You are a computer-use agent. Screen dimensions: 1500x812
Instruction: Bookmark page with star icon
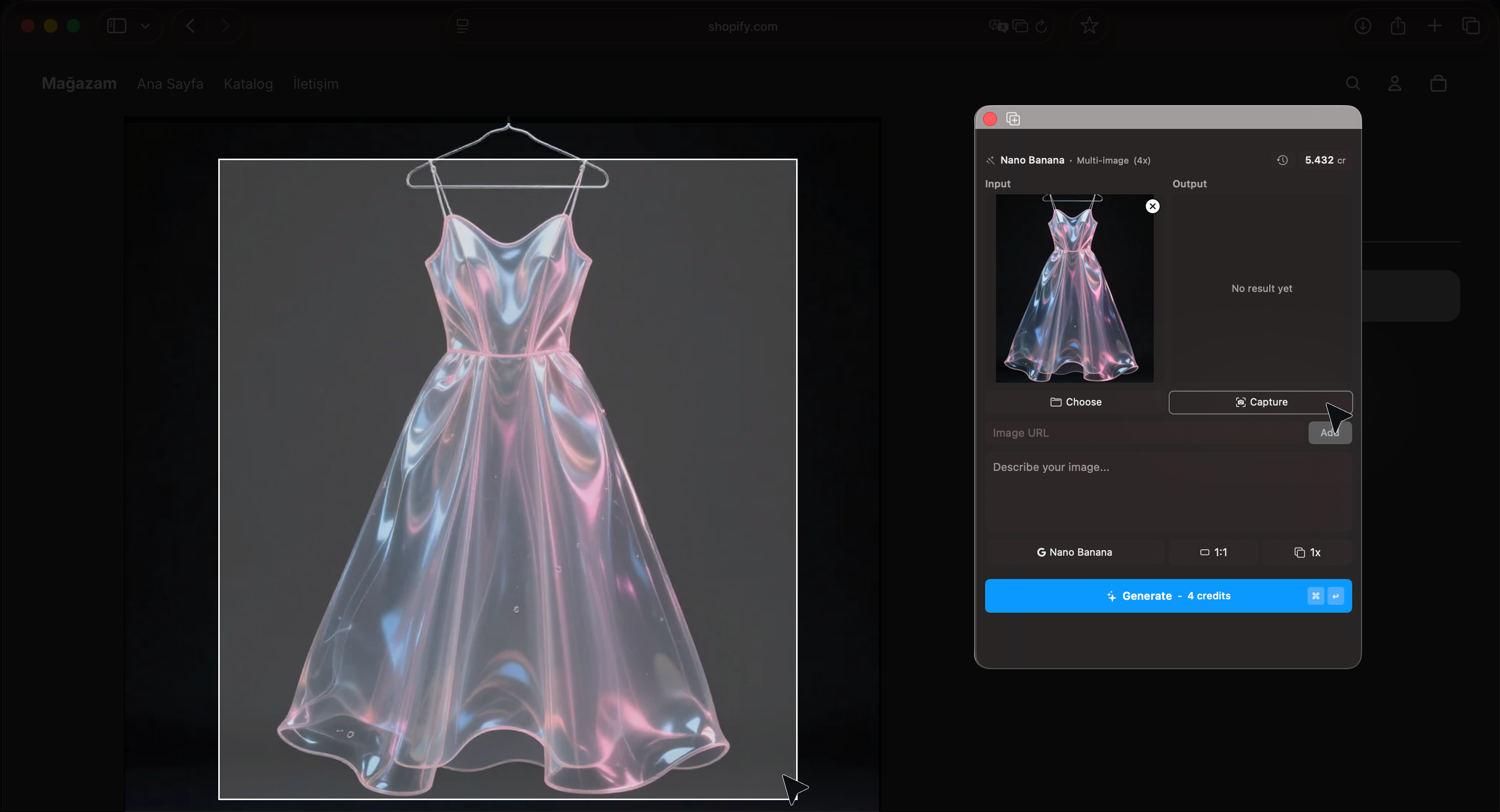(1089, 26)
